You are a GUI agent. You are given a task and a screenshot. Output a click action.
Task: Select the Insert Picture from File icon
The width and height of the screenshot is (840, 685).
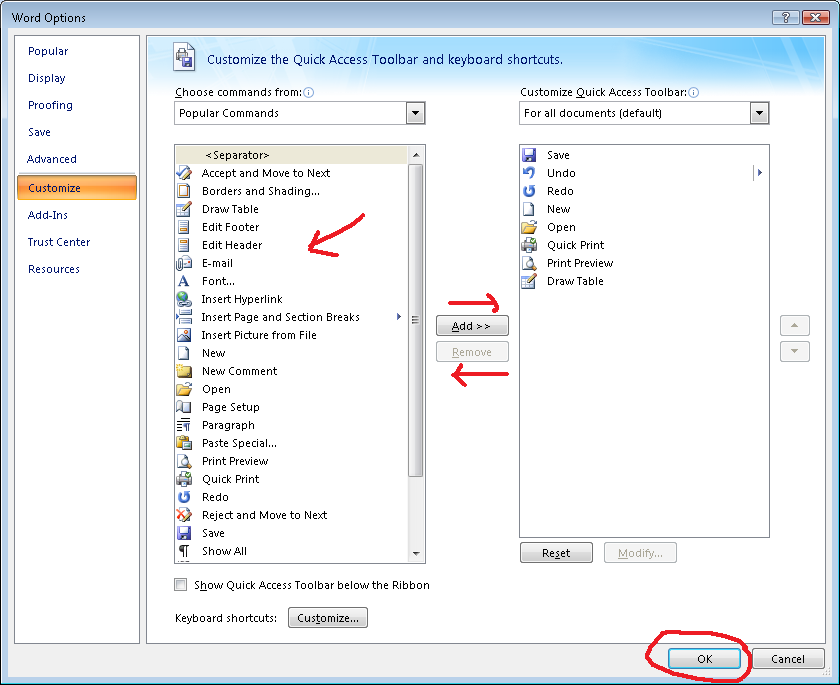pos(184,335)
